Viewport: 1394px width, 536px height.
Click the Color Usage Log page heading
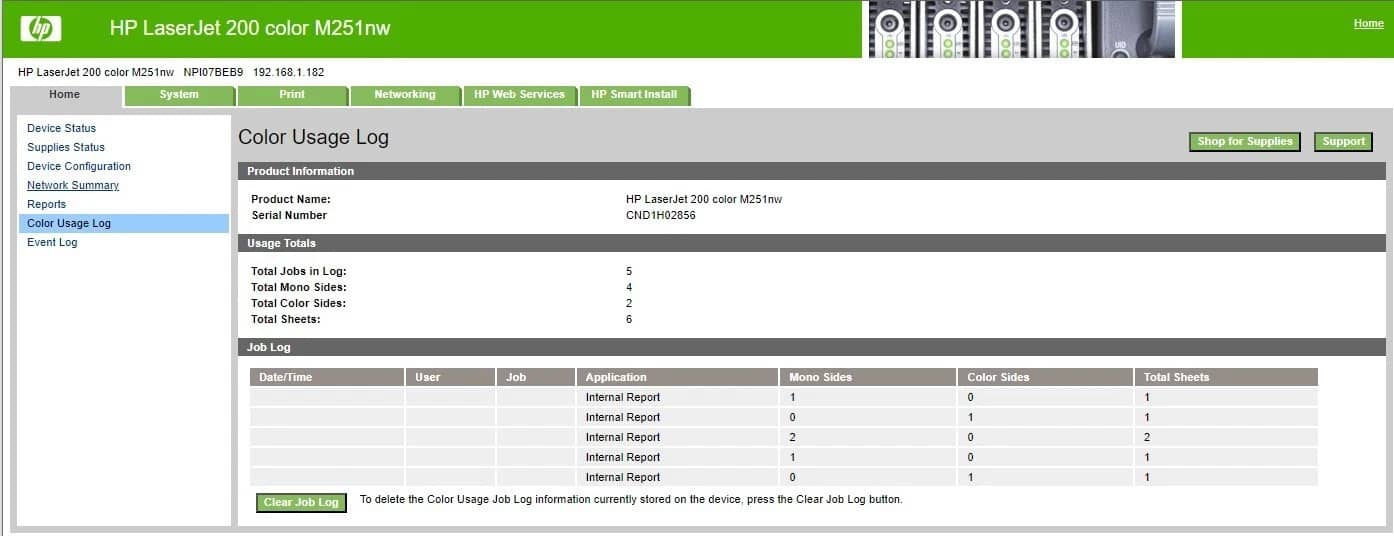point(313,138)
